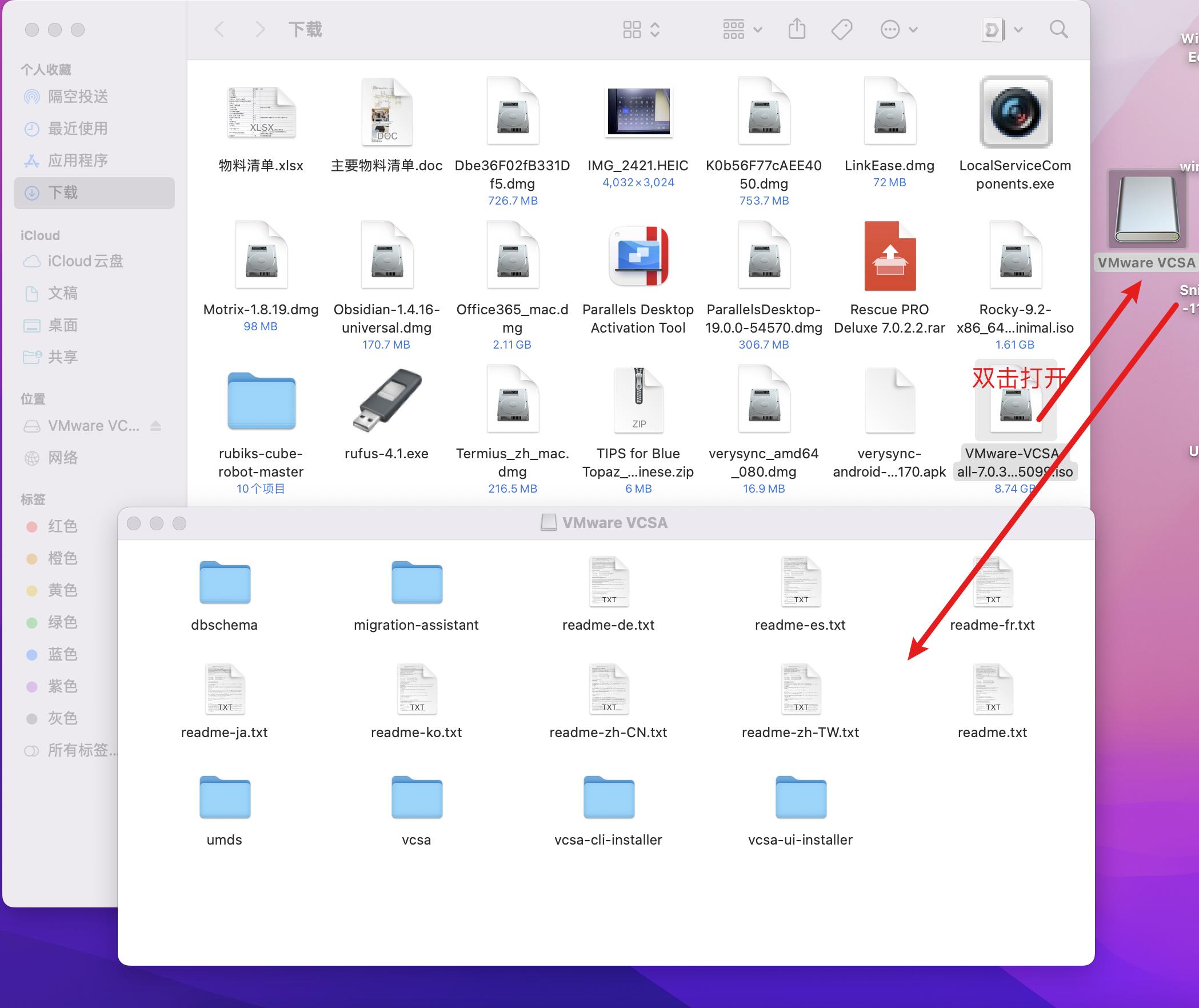
Task: Select Termius_zh_mac.dmg file
Action: [513, 399]
